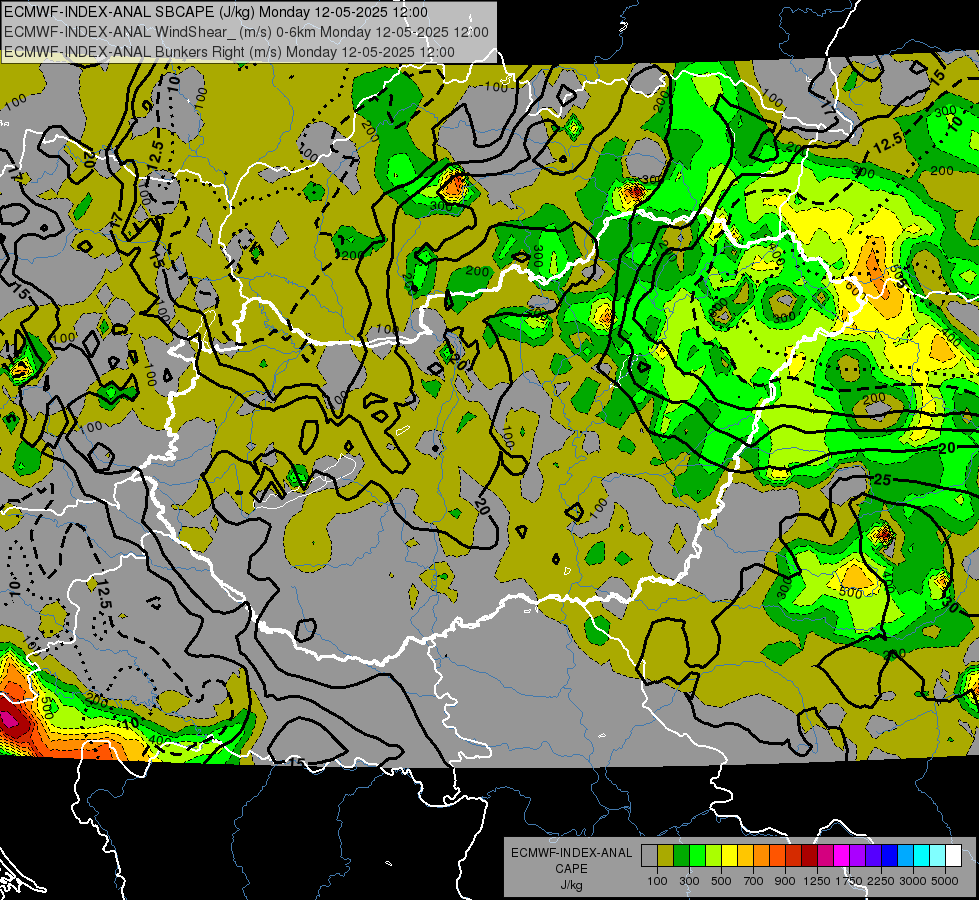Click the bright green legend swatch
Screen dimensions: 979x900
click(697, 856)
